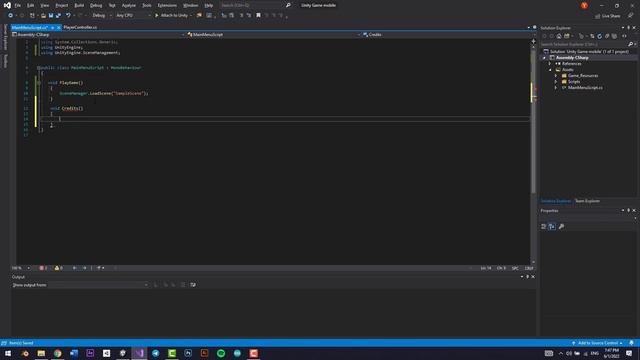The image size is (640, 360).
Task: Open the Debug configuration dropdown
Action: coord(102,16)
